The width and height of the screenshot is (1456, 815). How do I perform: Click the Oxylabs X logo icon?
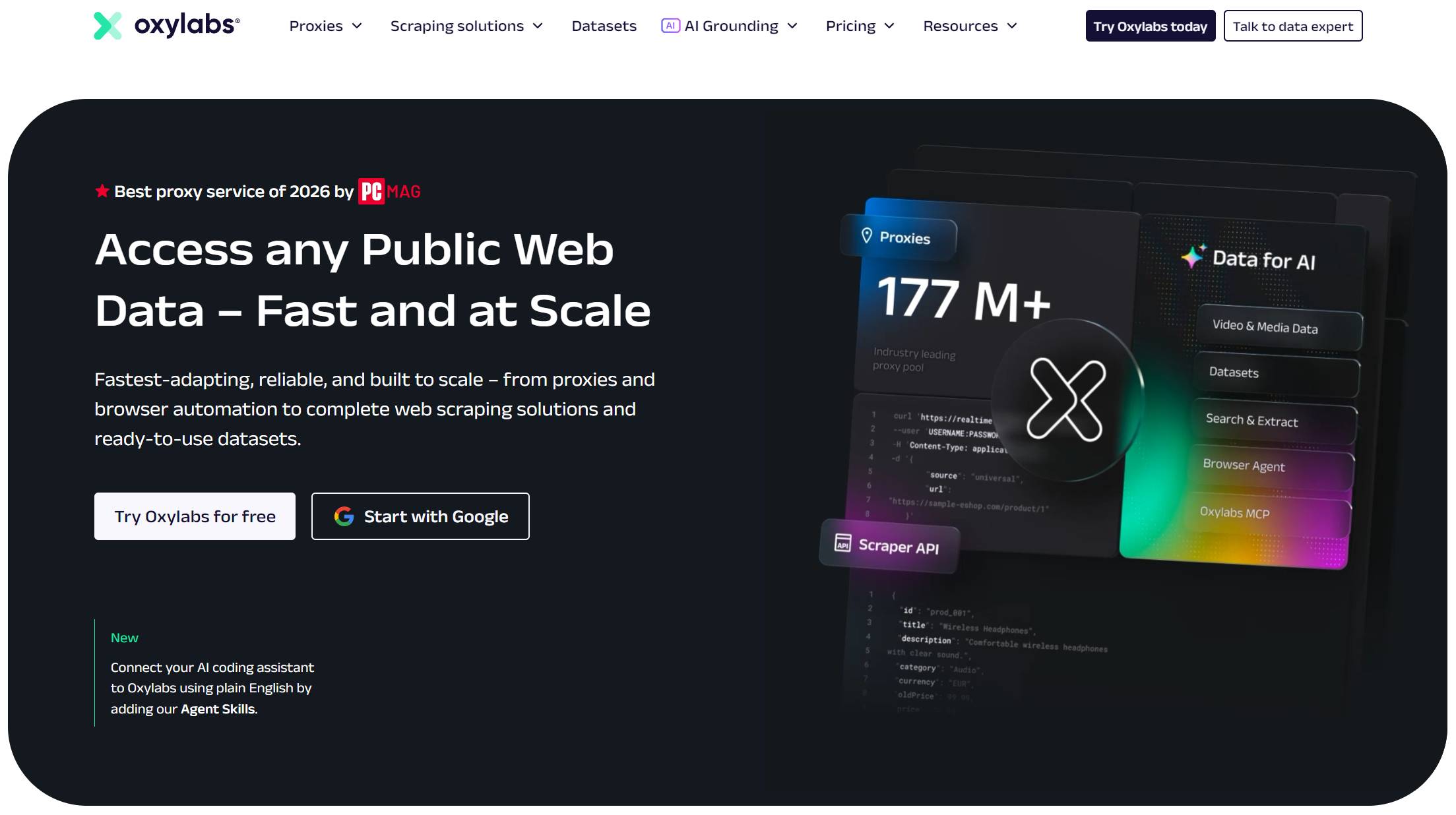pyautogui.click(x=108, y=26)
